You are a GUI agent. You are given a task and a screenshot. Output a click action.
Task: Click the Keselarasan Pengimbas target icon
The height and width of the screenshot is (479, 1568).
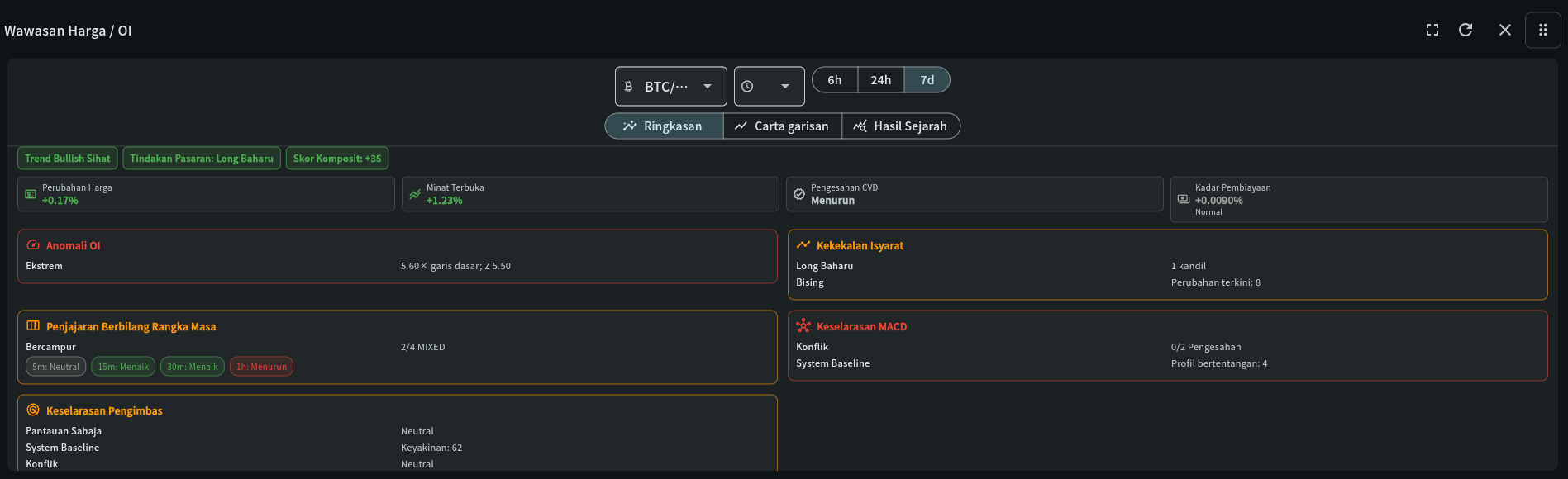[33, 410]
